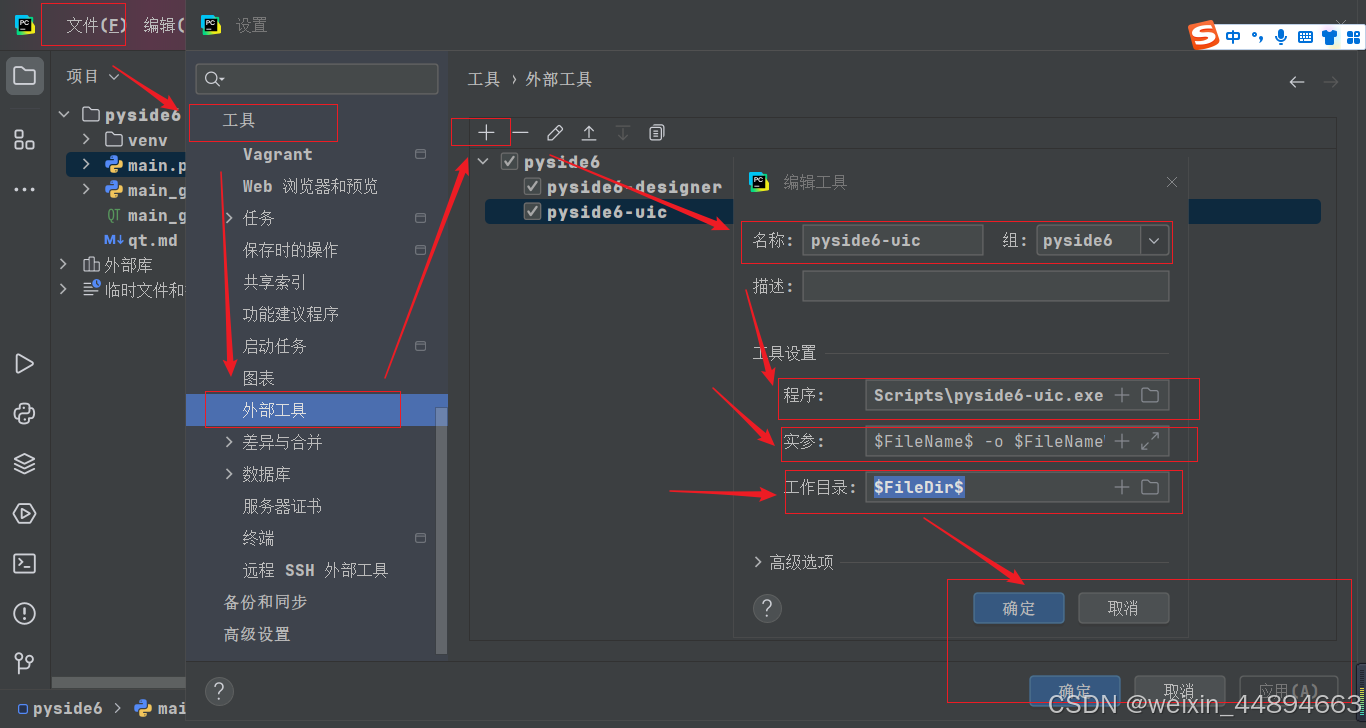
Task: Open the Services tool window icon
Action: click(25, 513)
